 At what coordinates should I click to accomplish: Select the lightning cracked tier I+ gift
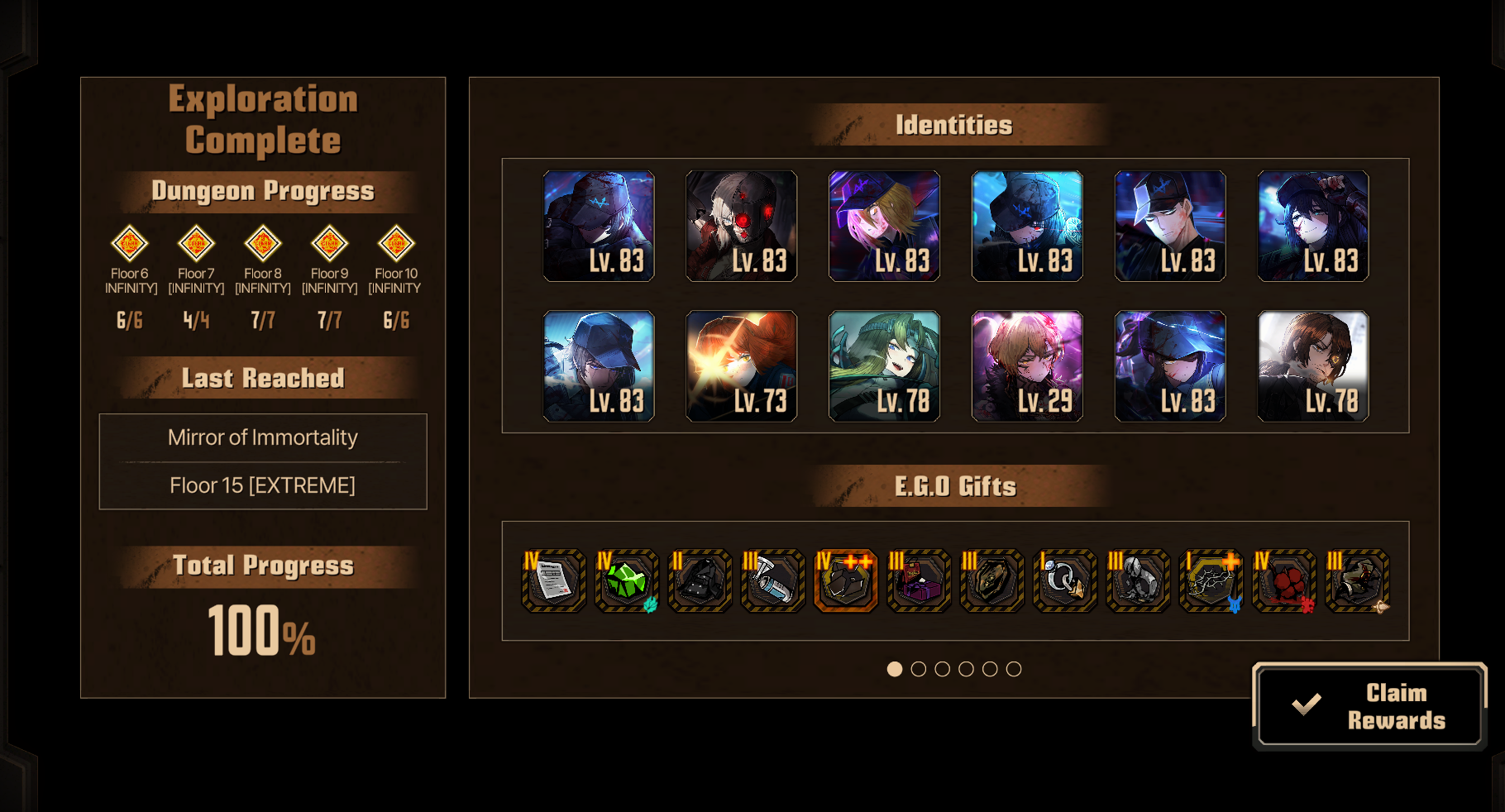pyautogui.click(x=1211, y=580)
